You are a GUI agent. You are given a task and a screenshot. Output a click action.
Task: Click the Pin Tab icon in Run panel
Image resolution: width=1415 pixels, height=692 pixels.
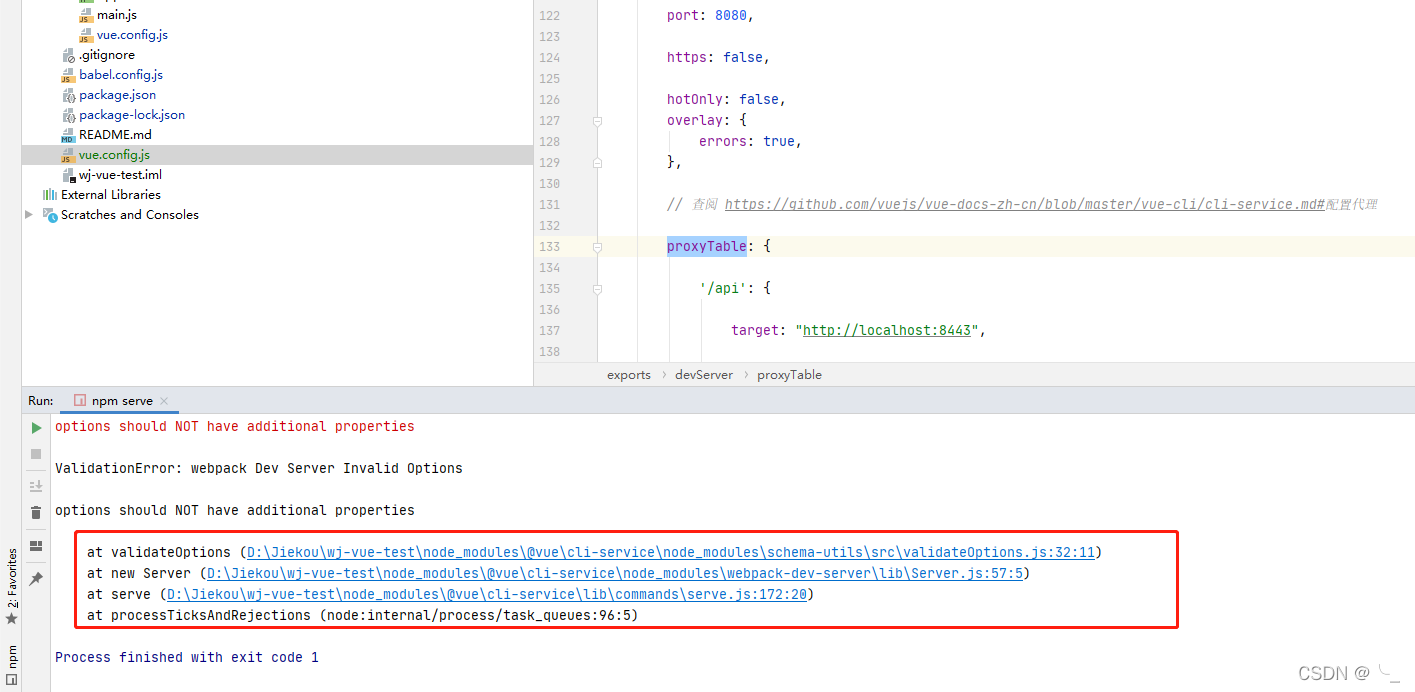(x=35, y=578)
